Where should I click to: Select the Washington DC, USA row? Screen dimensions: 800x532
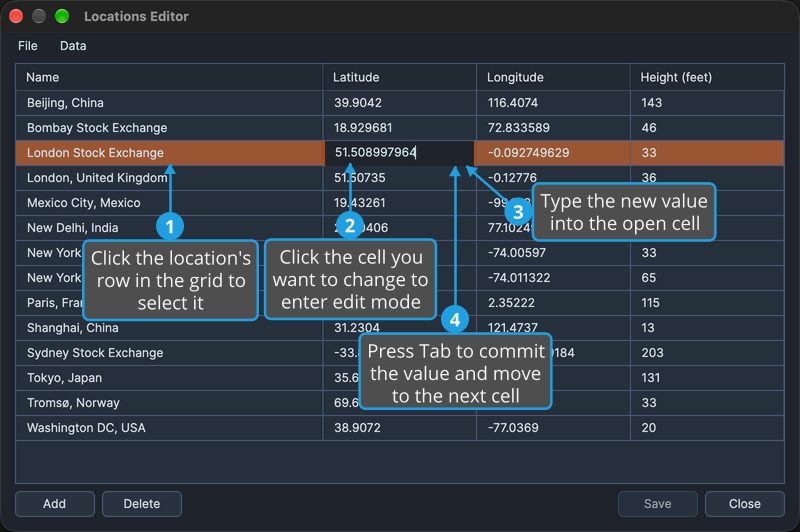point(399,428)
